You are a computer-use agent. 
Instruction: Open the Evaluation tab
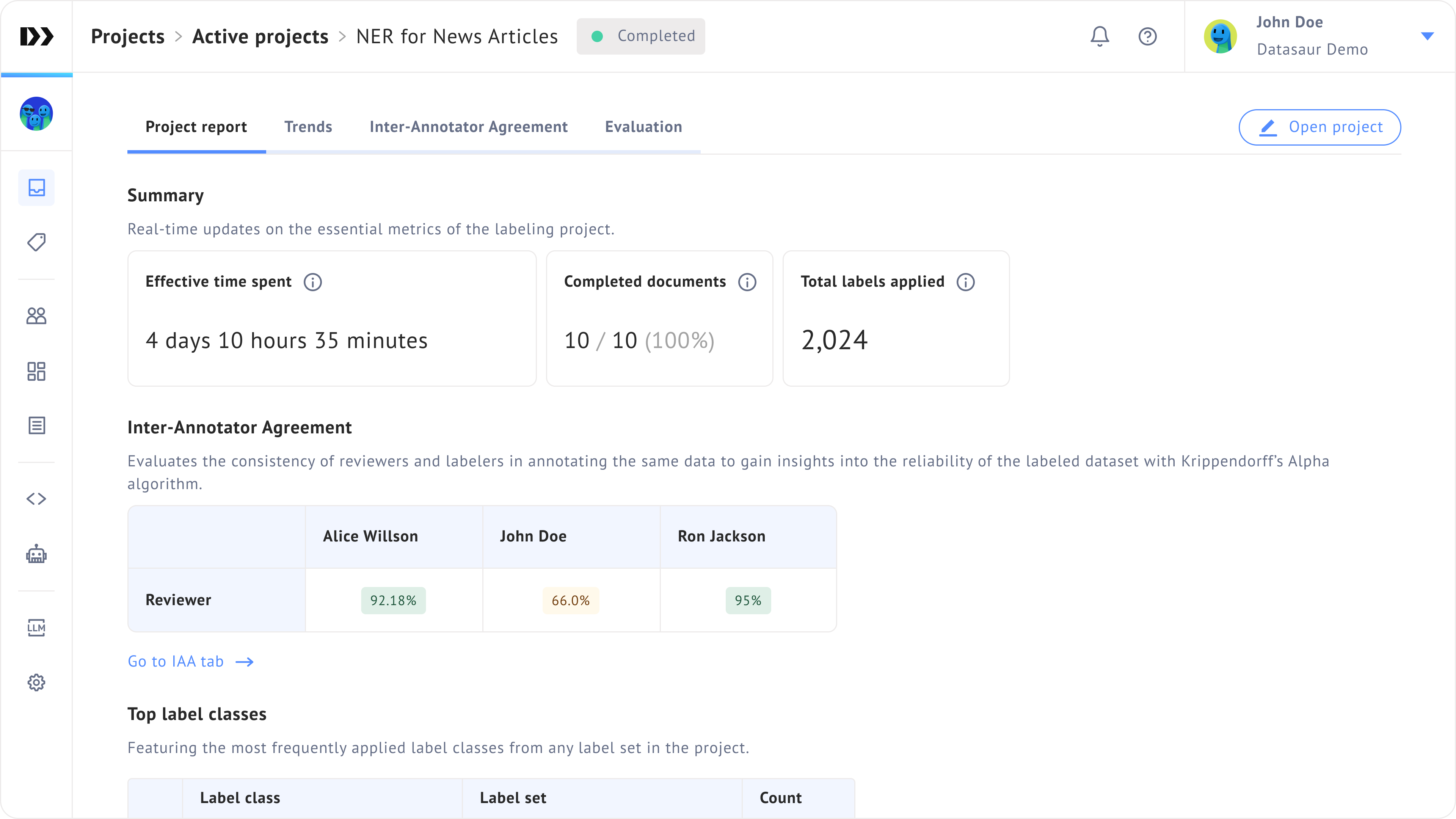[643, 127]
